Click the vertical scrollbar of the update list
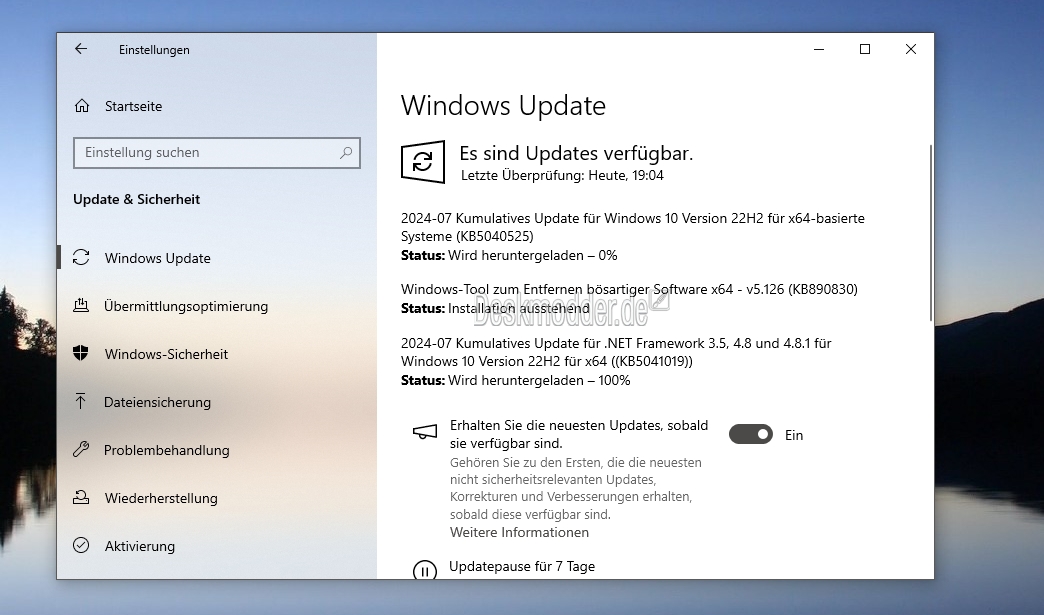The image size is (1044, 615). [930, 233]
